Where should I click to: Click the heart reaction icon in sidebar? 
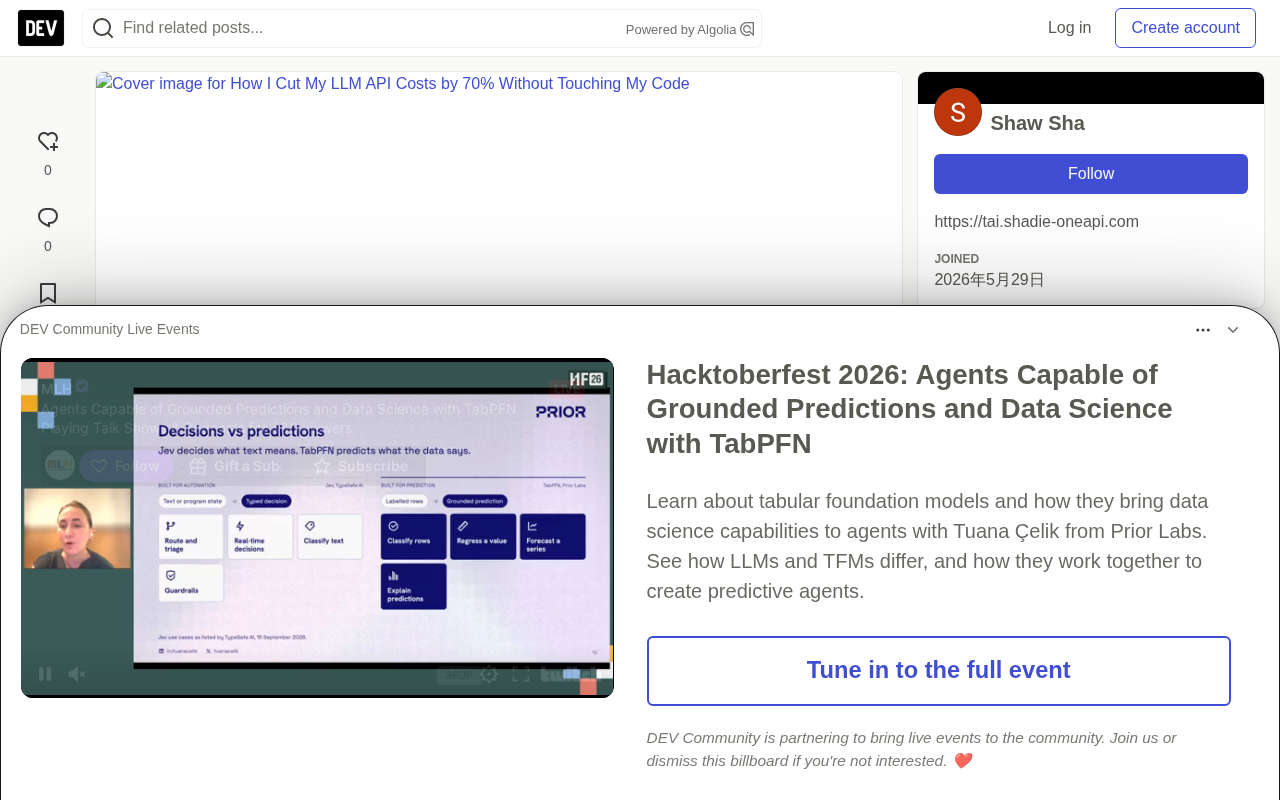click(48, 141)
